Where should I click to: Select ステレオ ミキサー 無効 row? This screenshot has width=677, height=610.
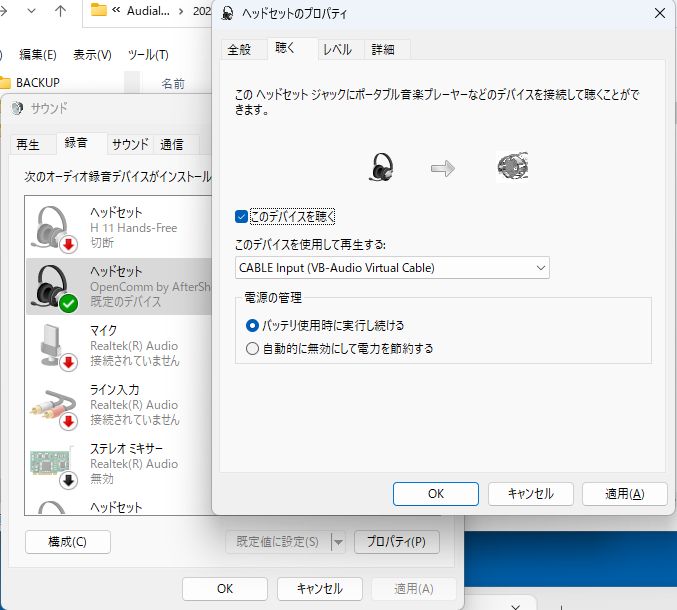pos(119,465)
